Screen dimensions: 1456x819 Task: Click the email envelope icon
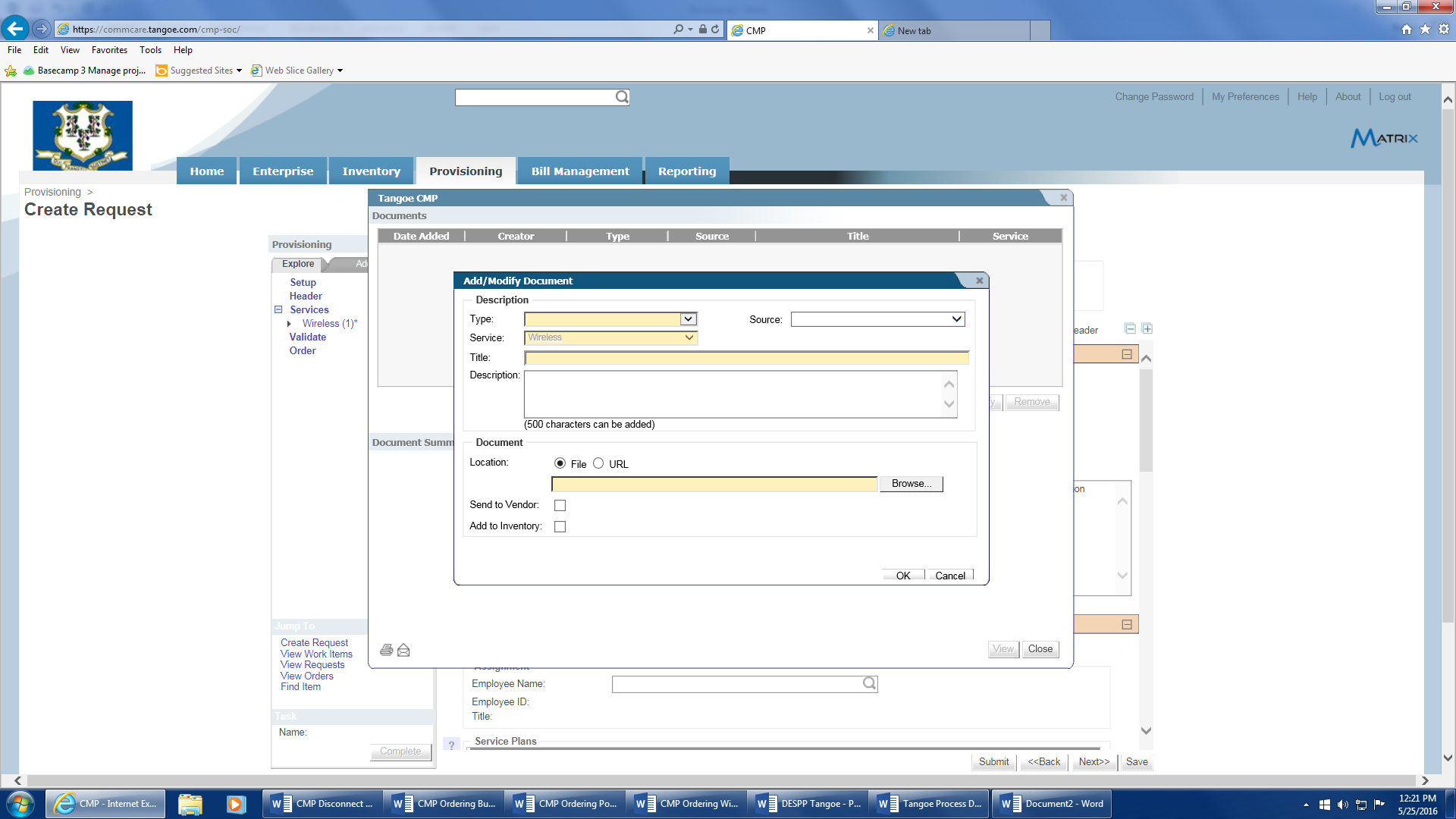coord(403,650)
